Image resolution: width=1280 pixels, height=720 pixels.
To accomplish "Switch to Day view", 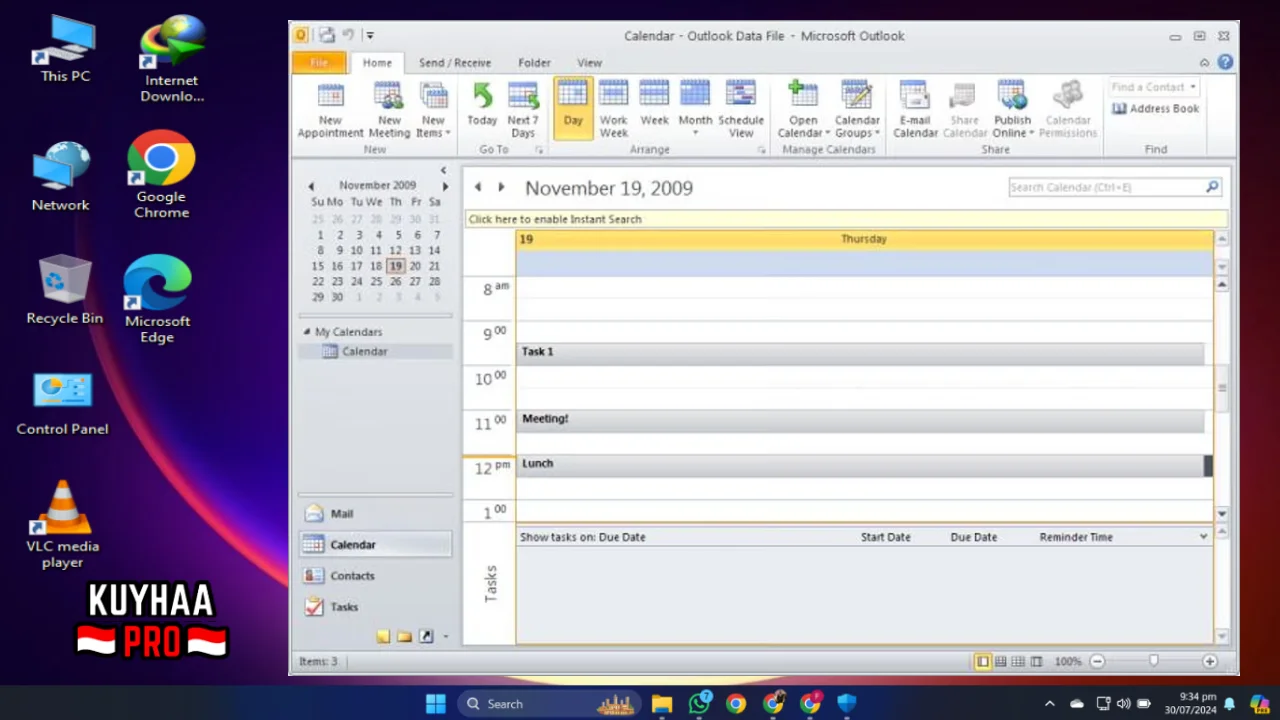I will (x=573, y=108).
